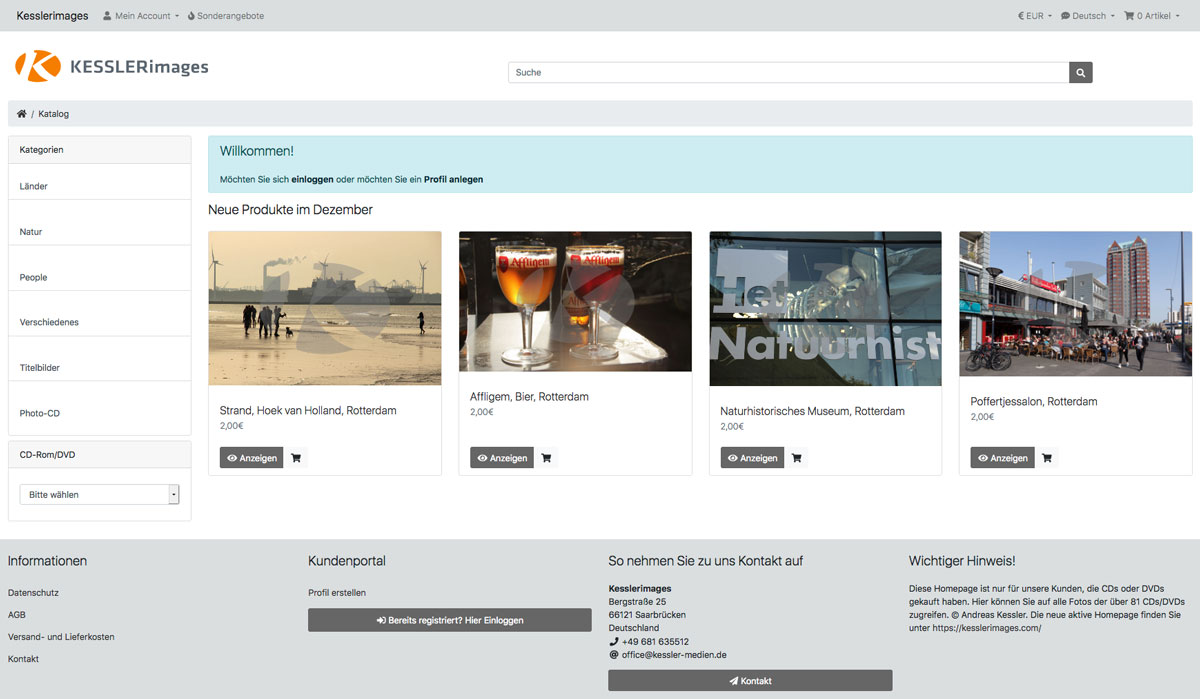This screenshot has height=699, width=1200.
Task: Add Affligem, Bier product to cart
Action: point(546,458)
